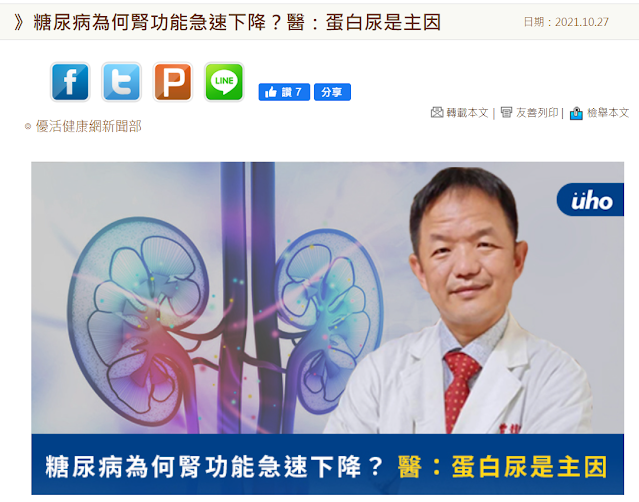The width and height of the screenshot is (639, 502).
Task: Click the 友善列印 printer icon
Action: [506, 112]
